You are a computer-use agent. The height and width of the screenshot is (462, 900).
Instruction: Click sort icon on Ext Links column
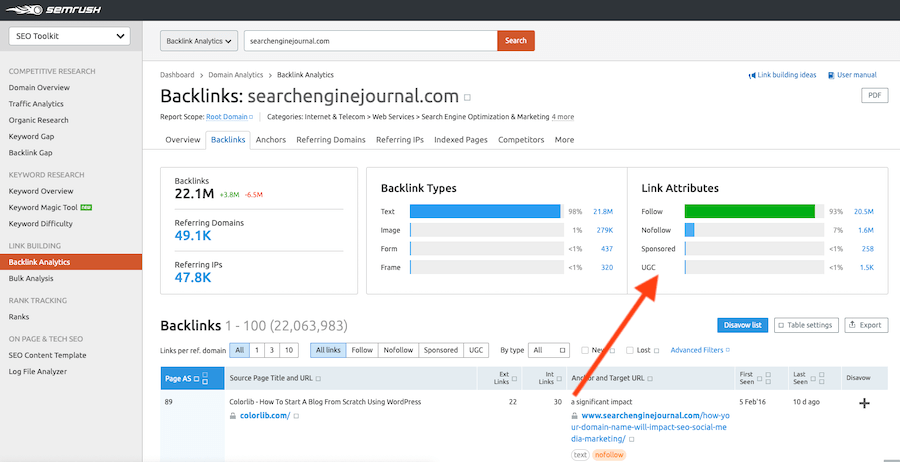pos(514,378)
